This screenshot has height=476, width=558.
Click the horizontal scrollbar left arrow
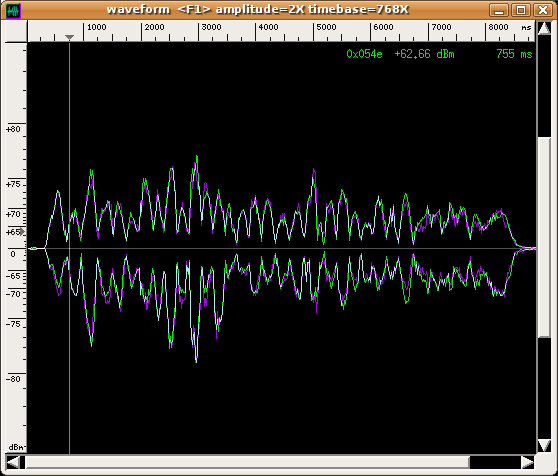click(x=13, y=462)
